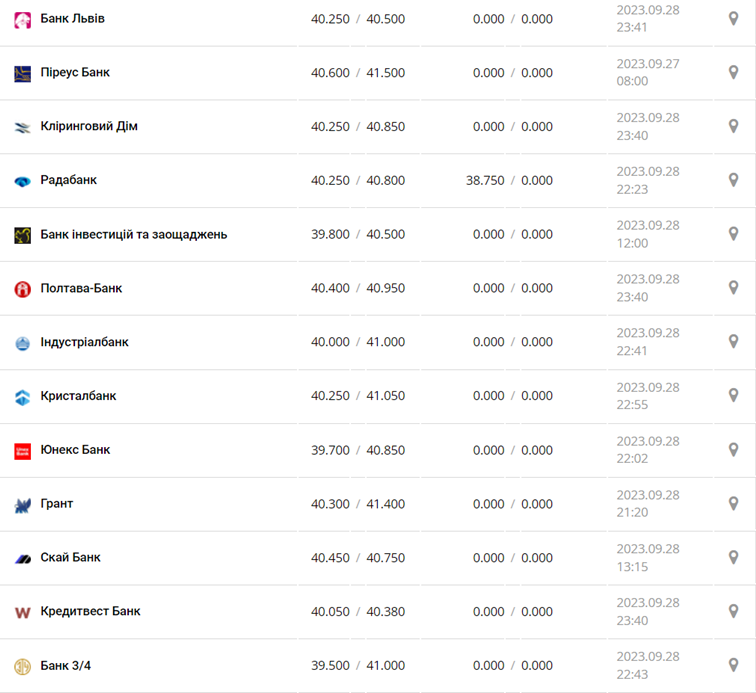
Task: Show Радабанк location via map pin
Action: coord(733,181)
